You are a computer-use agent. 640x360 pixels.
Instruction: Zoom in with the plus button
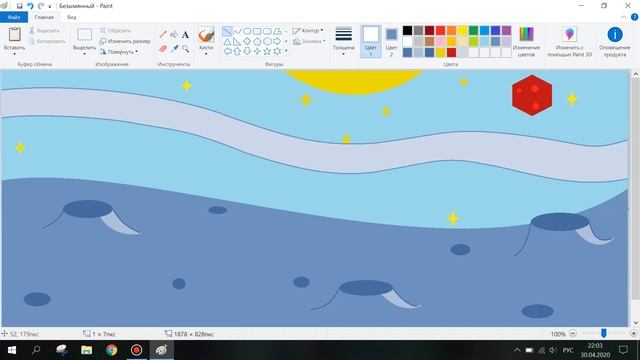(x=633, y=333)
